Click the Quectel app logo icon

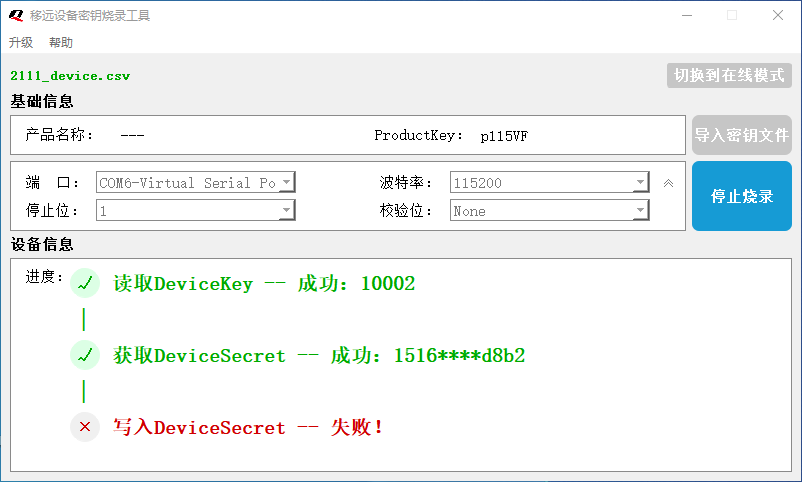coord(16,15)
